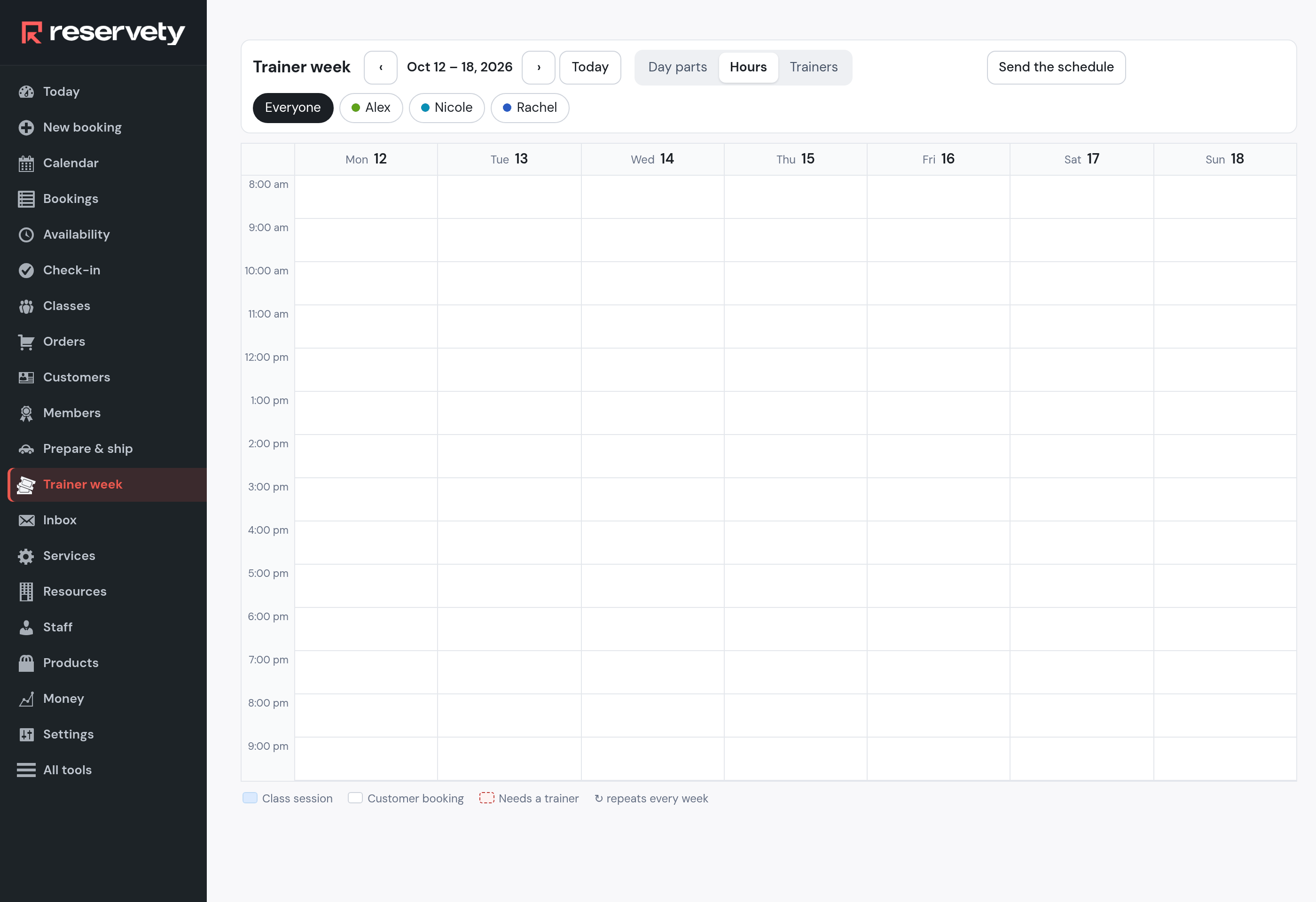
Task: Click the Thu 15 column header
Action: point(795,159)
